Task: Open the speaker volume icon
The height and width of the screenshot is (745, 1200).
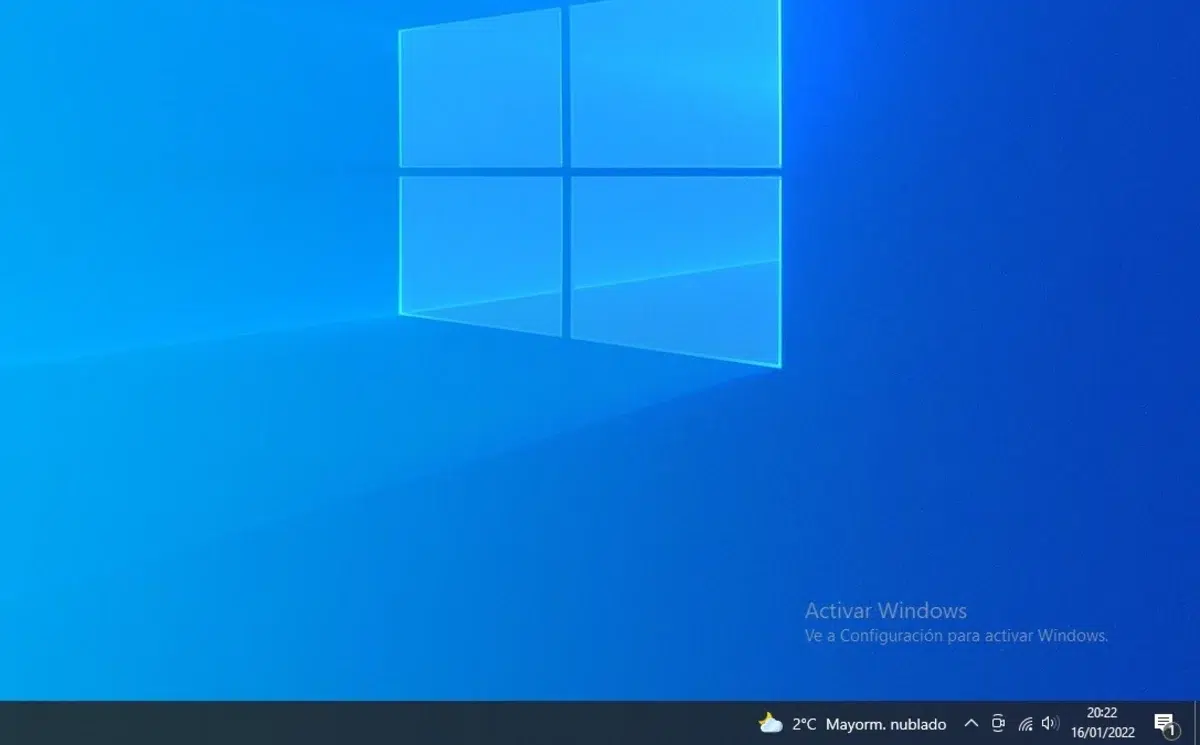Action: (1050, 723)
